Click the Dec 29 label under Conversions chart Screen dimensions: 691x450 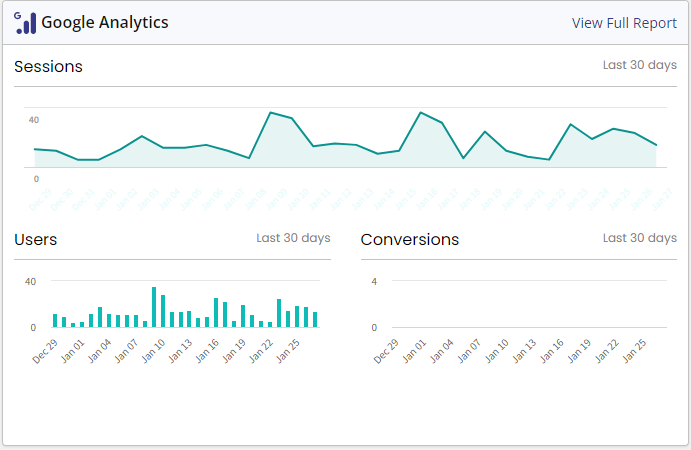(x=386, y=351)
